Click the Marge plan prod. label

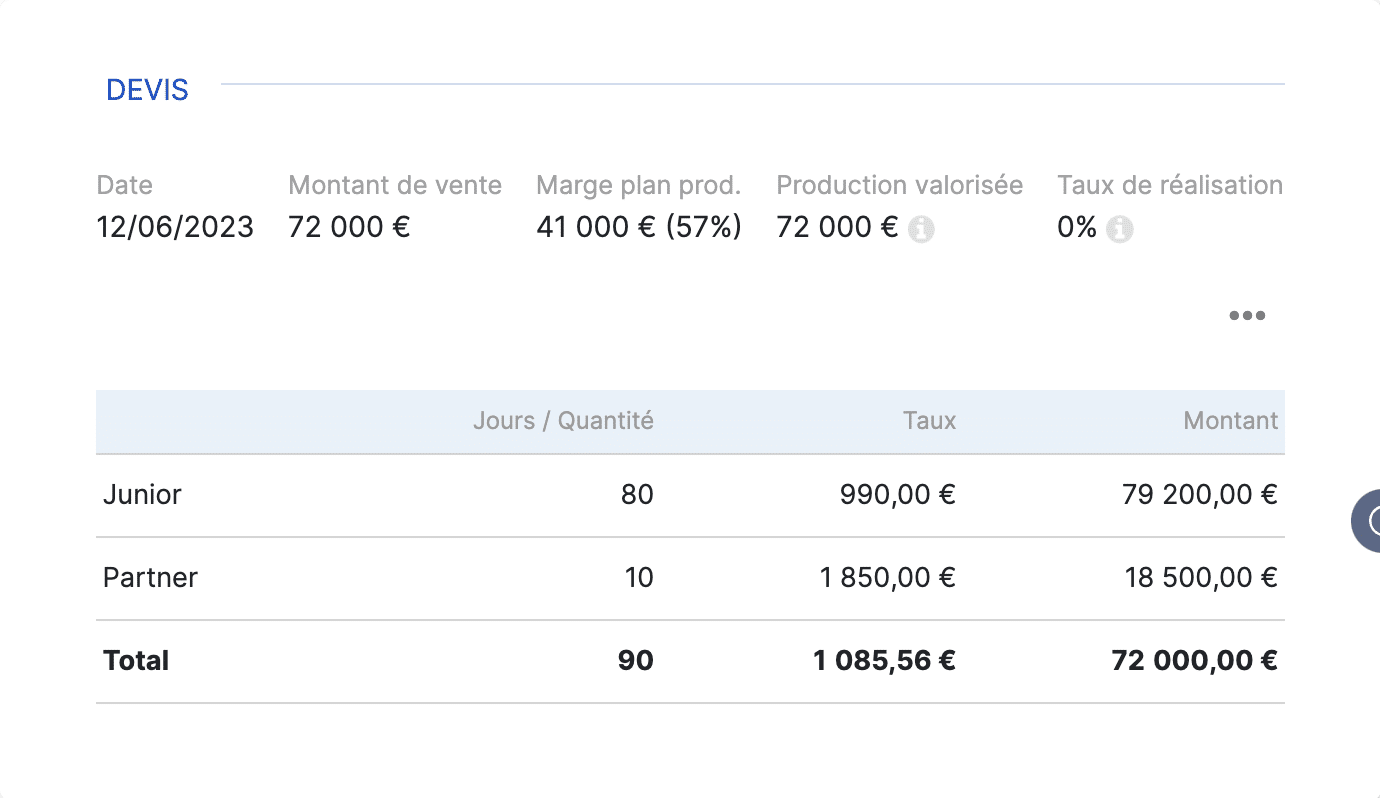click(639, 185)
